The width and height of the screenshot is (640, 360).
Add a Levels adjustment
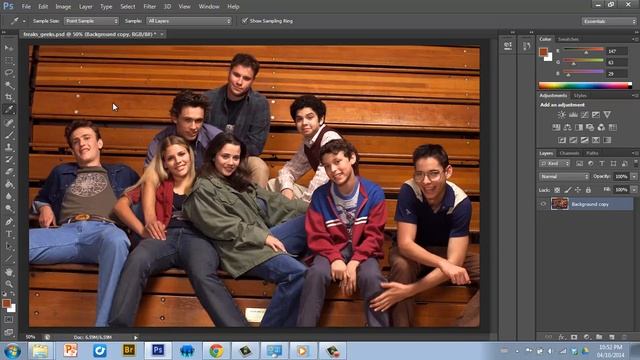click(x=573, y=115)
